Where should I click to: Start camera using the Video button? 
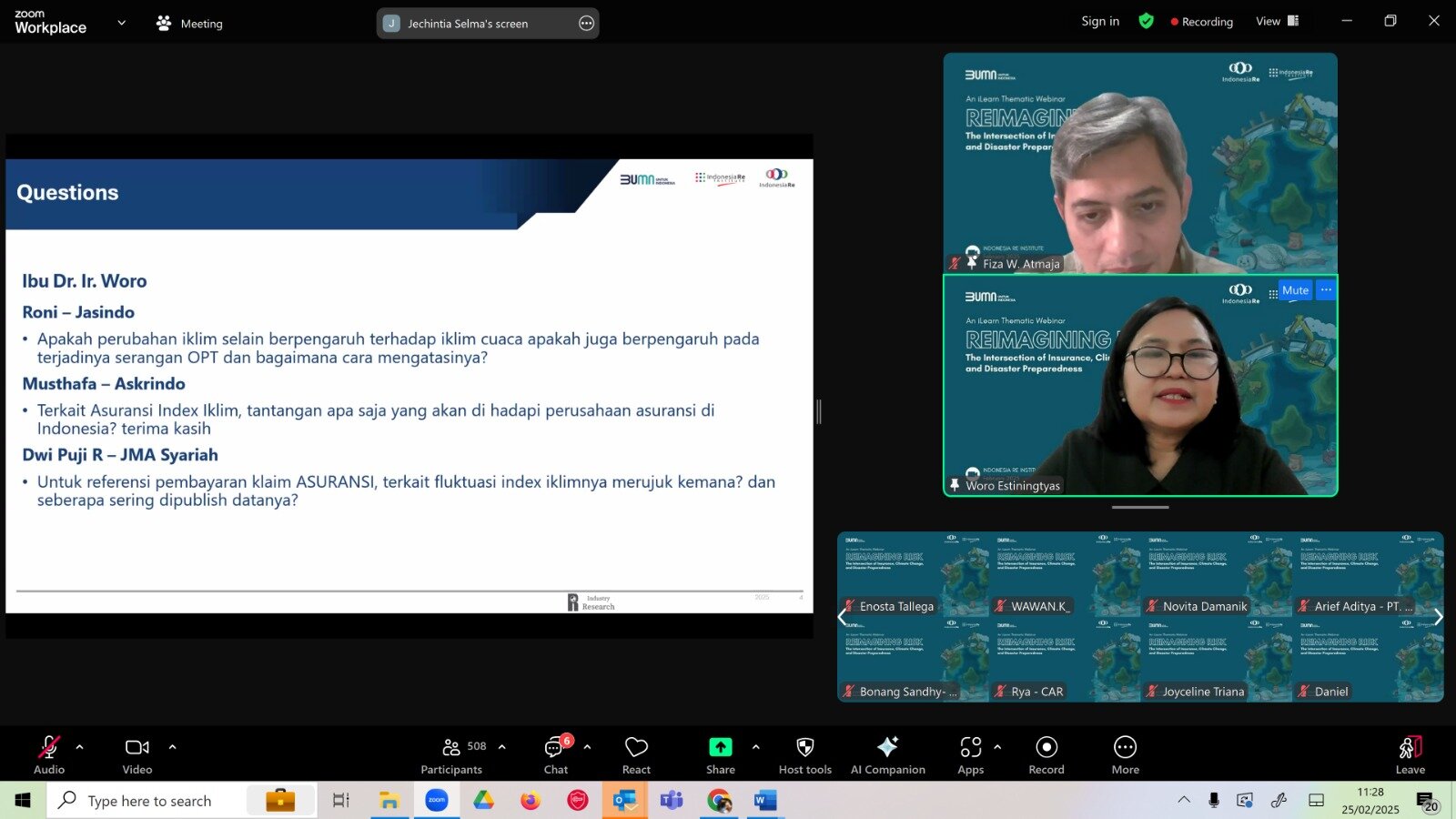[137, 754]
